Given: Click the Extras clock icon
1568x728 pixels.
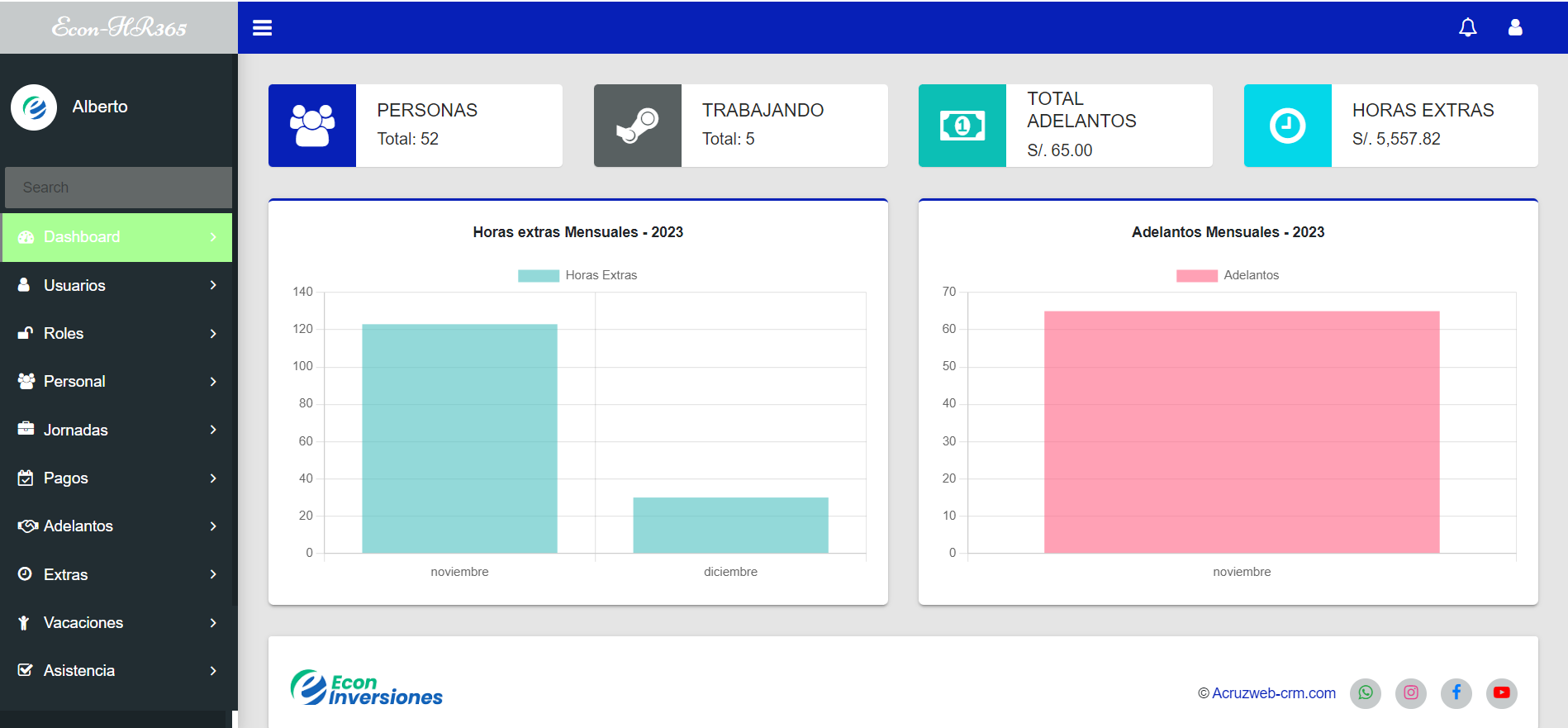Looking at the screenshot, I should click(25, 573).
